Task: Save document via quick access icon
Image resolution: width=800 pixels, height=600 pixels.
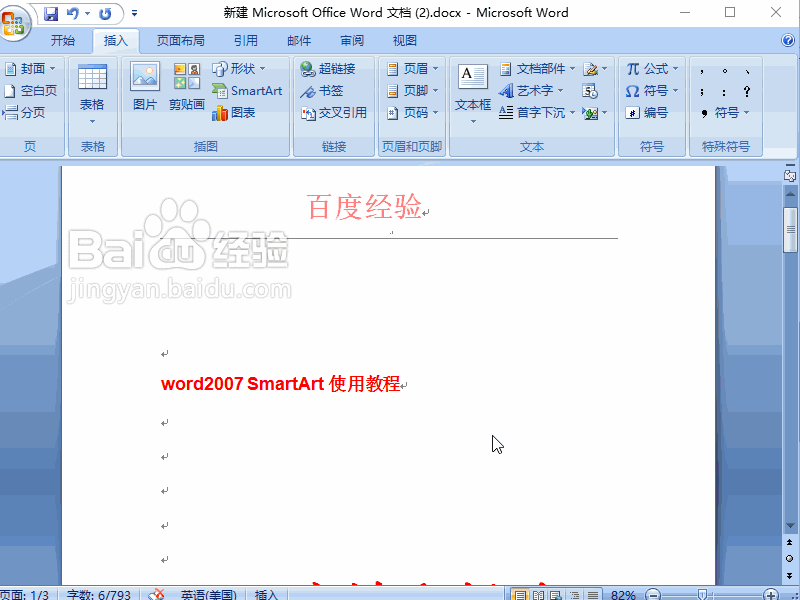Action: tap(51, 13)
